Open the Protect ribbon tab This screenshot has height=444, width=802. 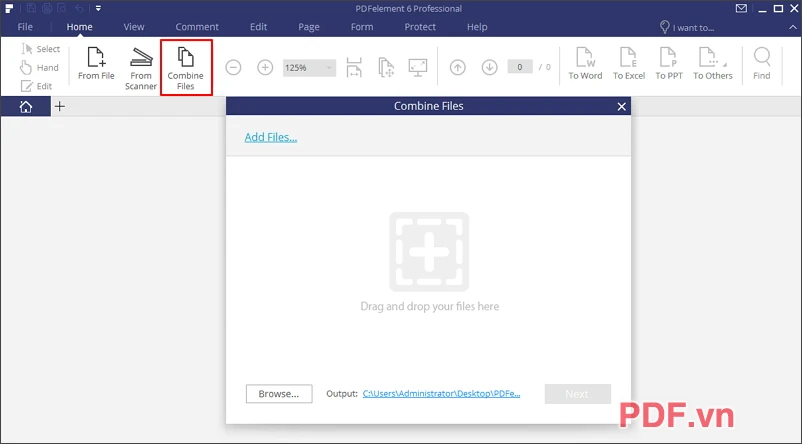pyautogui.click(x=420, y=27)
